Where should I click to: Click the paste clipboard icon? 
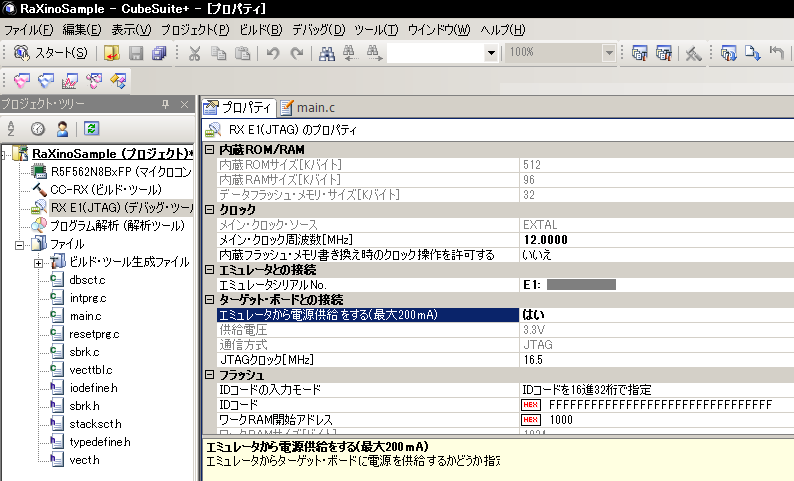pyautogui.click(x=243, y=53)
